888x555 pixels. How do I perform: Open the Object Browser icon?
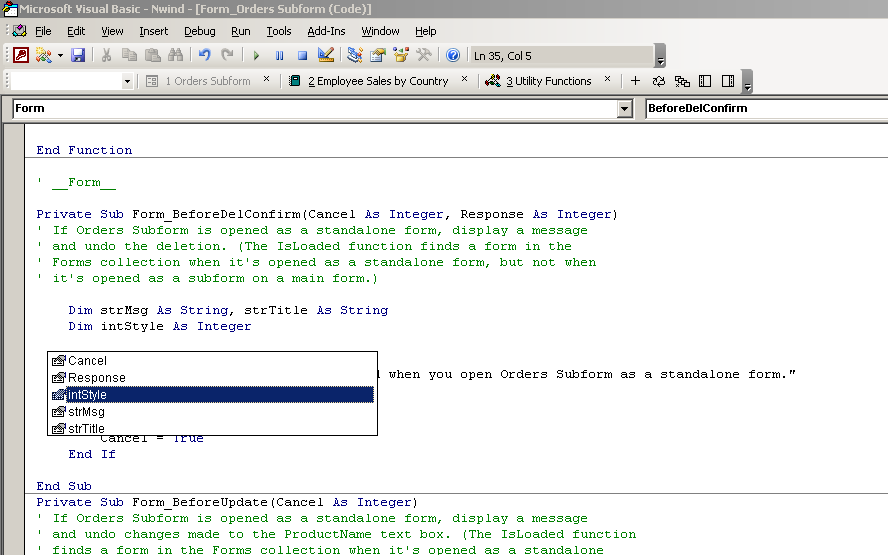[x=401, y=55]
